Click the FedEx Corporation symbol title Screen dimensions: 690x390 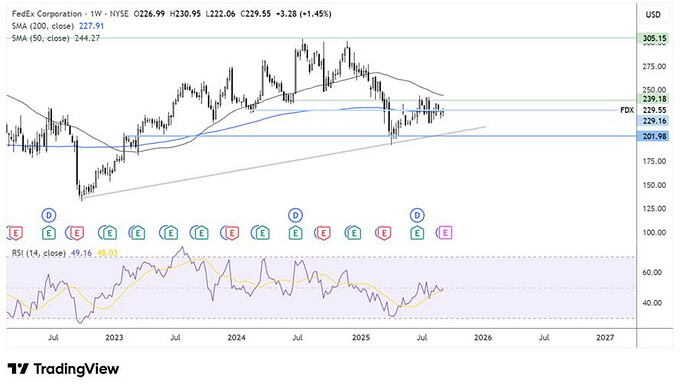(x=47, y=14)
